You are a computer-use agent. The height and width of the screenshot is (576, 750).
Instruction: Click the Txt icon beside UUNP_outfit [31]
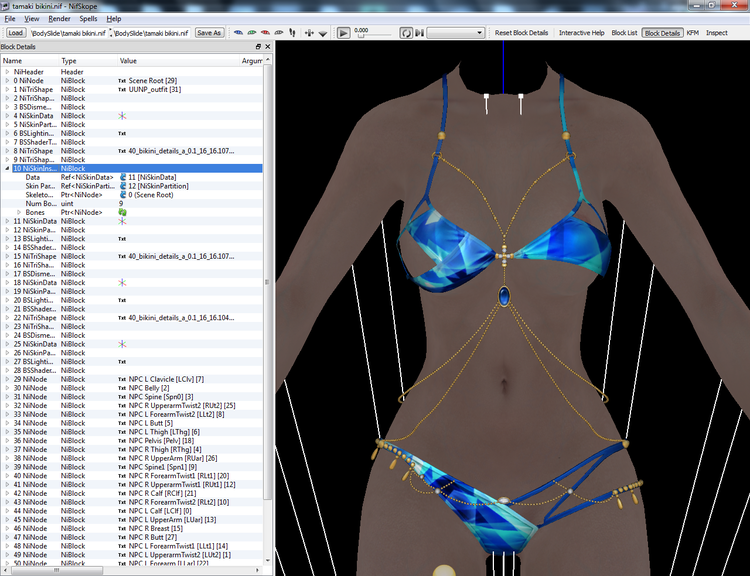(122, 89)
